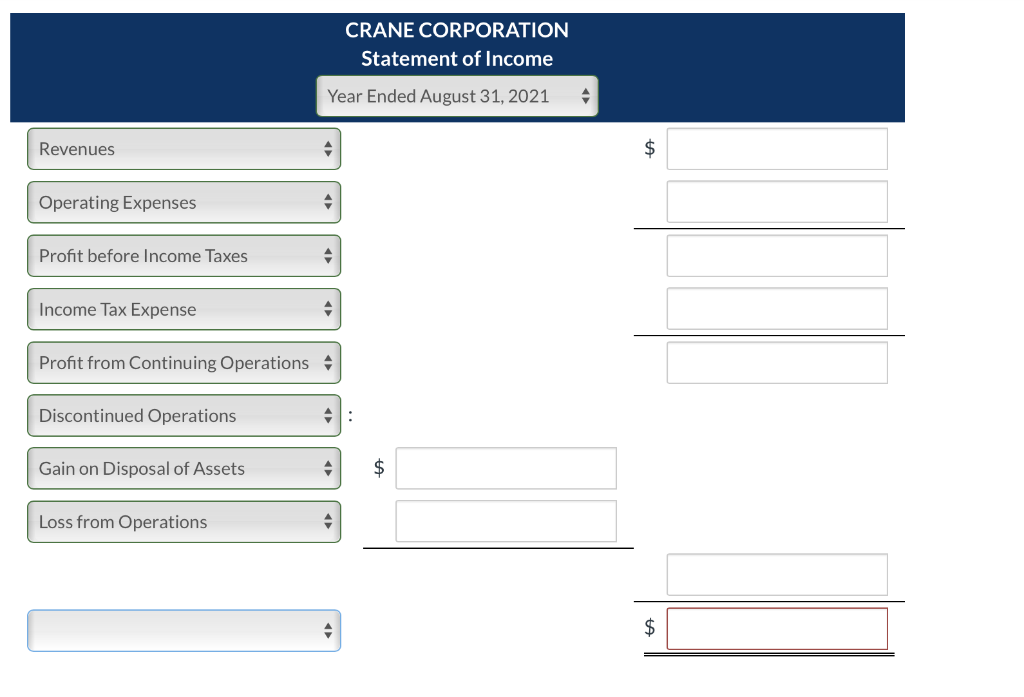Click the CRANE CORPORATION title

tap(457, 30)
